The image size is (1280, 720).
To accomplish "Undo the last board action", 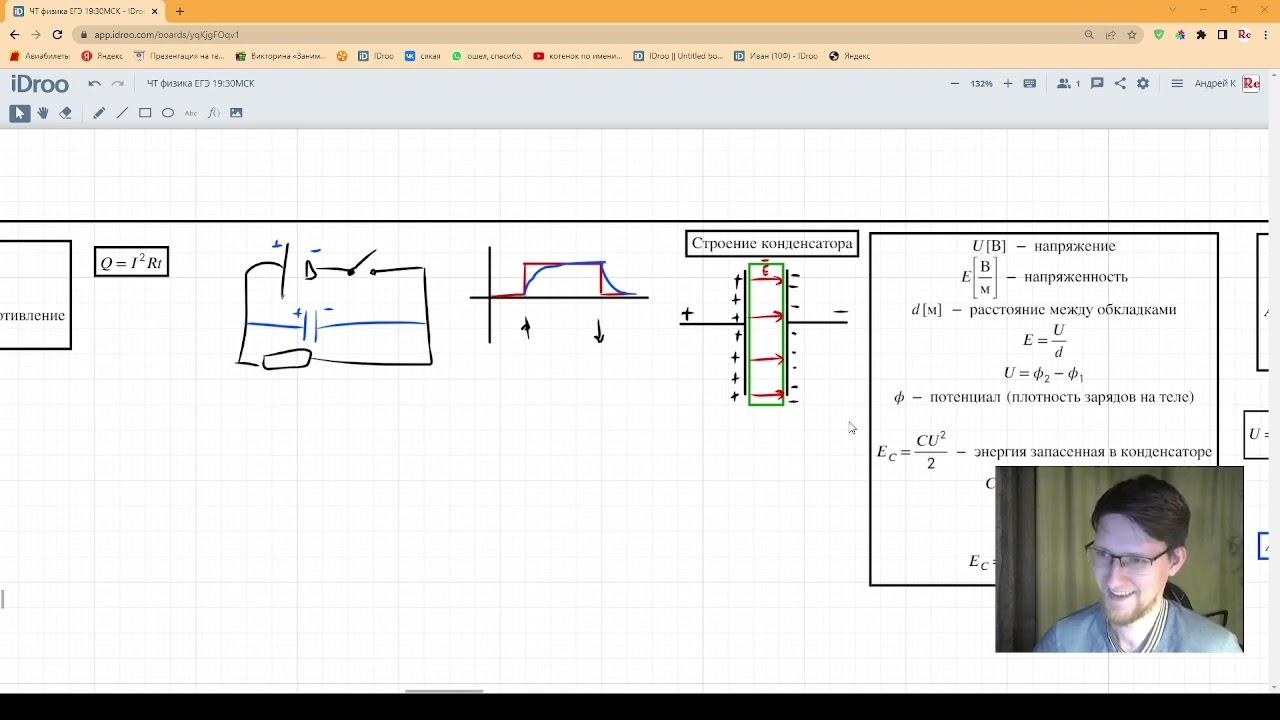I will [95, 84].
